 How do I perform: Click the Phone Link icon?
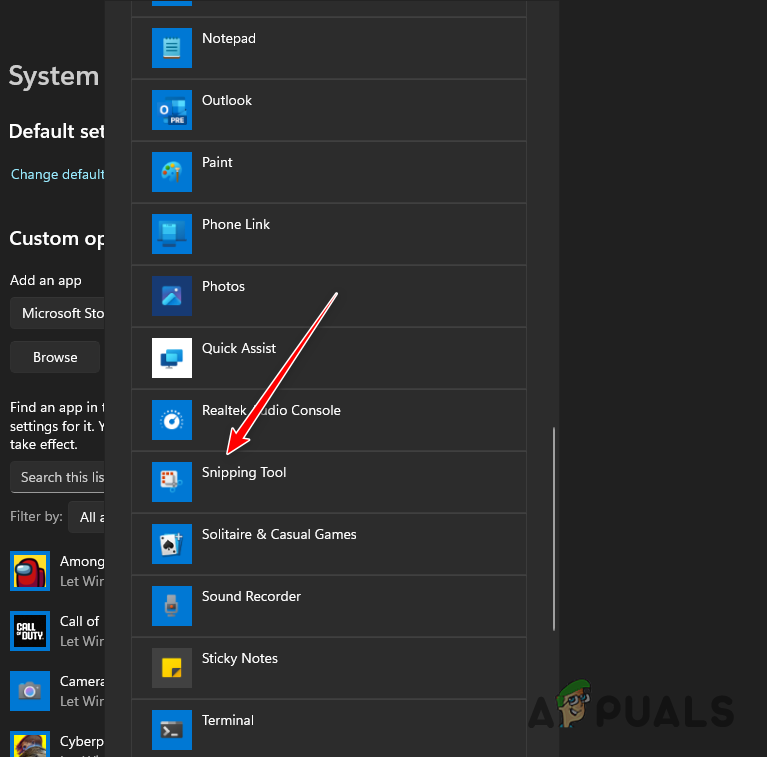coord(172,234)
